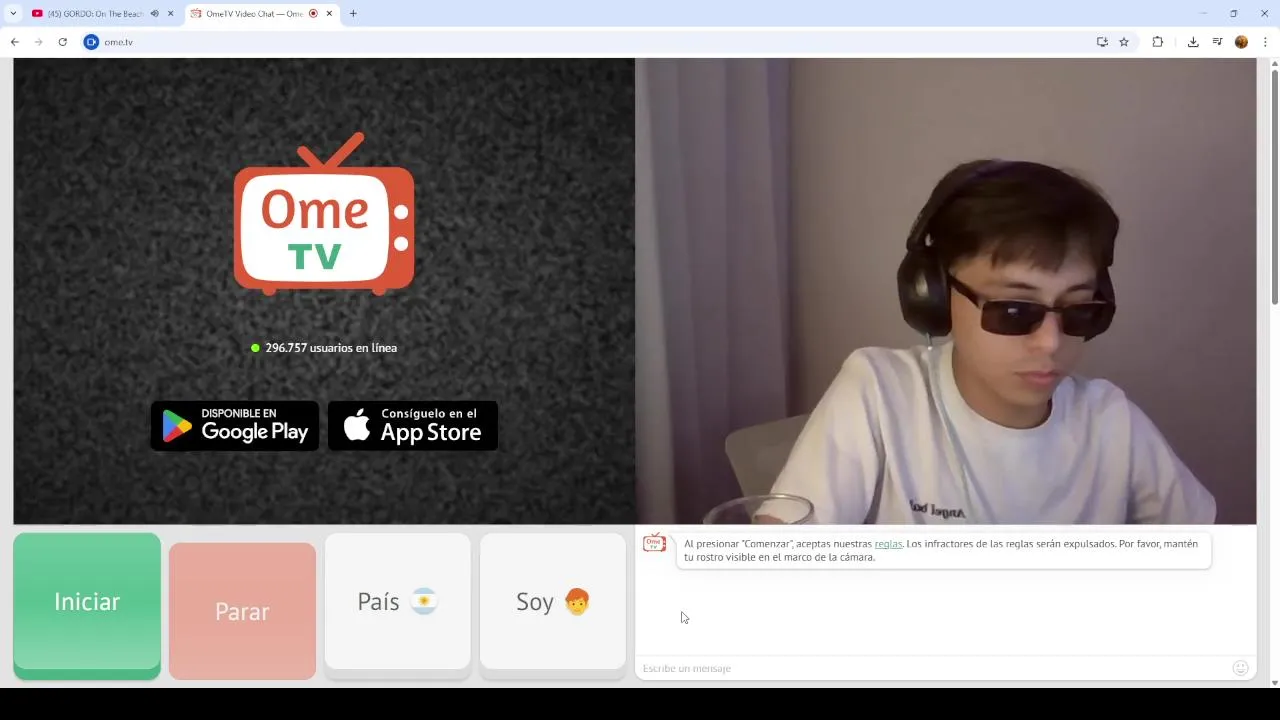Open the País country selector
Image resolution: width=1280 pixels, height=720 pixels.
point(397,602)
